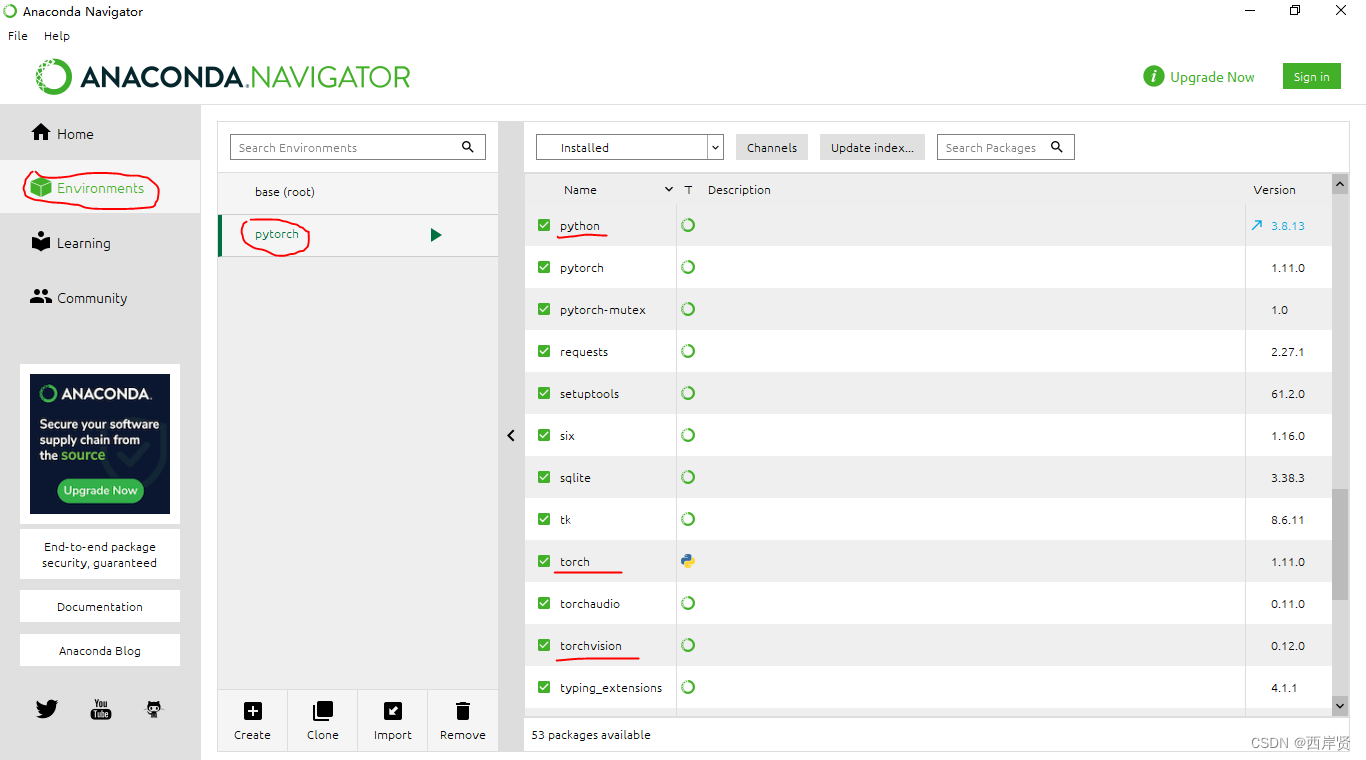Viewport: 1366px width, 760px height.
Task: Open Anaconda's Twitter page
Action: (x=47, y=709)
